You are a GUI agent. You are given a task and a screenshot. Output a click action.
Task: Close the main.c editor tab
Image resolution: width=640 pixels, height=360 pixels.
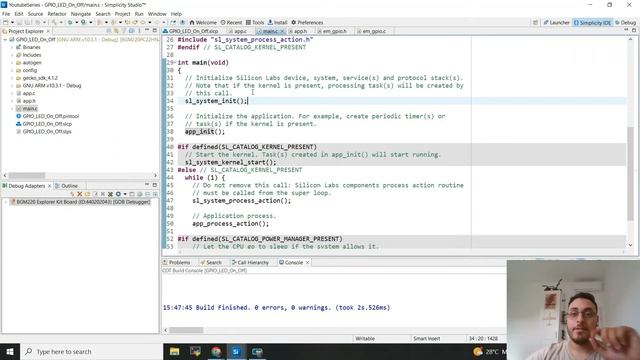(x=281, y=31)
